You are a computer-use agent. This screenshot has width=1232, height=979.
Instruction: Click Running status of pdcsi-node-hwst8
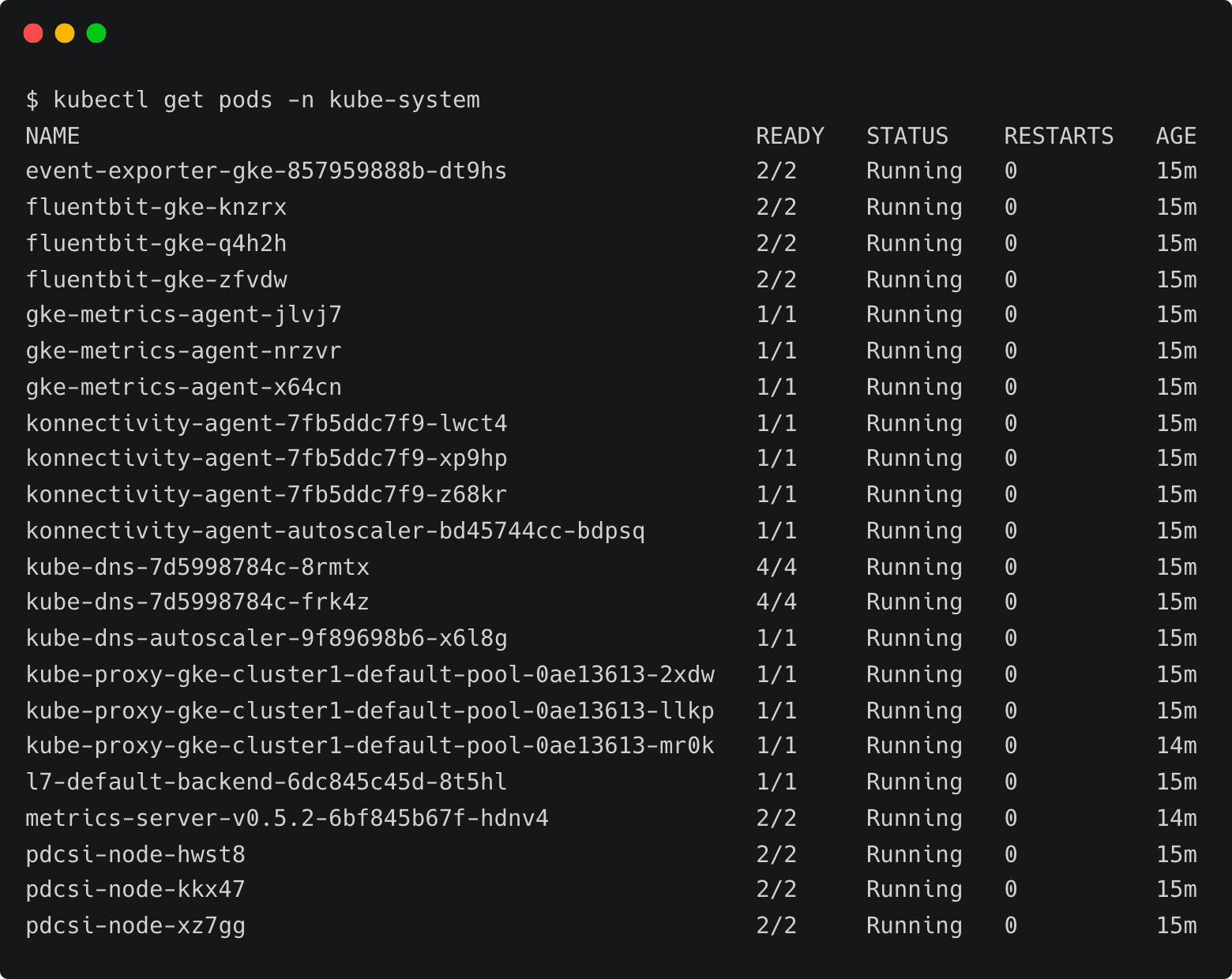point(914,855)
